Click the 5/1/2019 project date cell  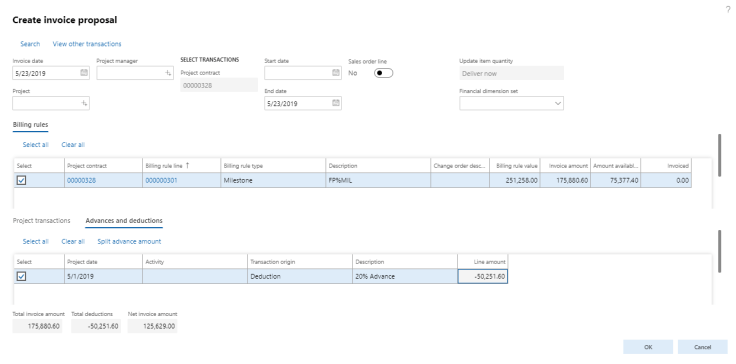103,276
